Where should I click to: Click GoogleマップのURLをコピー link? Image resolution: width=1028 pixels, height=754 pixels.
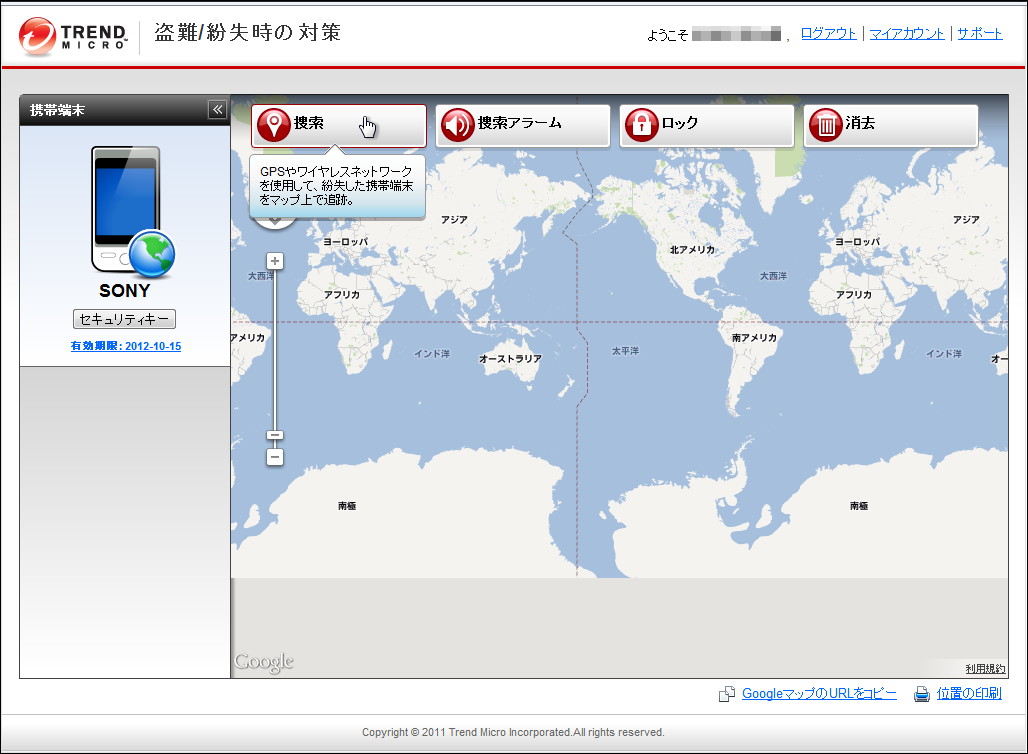[819, 694]
